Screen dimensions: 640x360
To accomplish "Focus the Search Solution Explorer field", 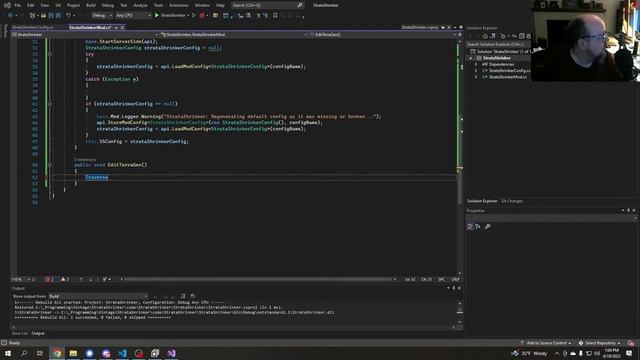I will (498, 44).
